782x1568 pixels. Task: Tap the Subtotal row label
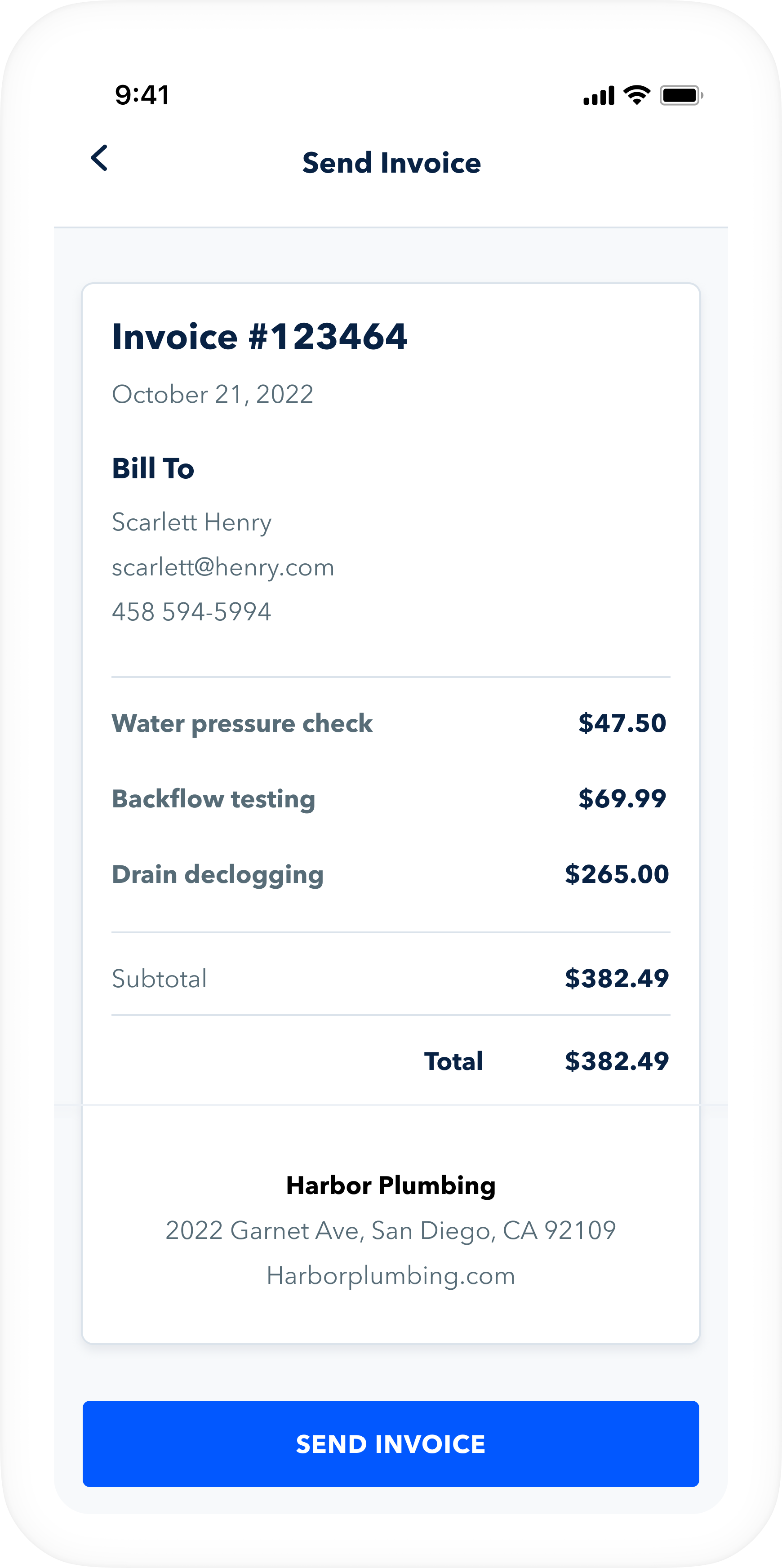pyautogui.click(x=160, y=979)
